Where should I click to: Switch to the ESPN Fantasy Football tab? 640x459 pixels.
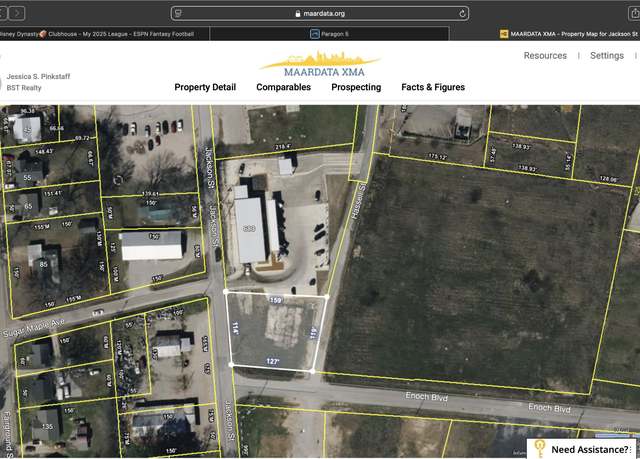[x=104, y=34]
